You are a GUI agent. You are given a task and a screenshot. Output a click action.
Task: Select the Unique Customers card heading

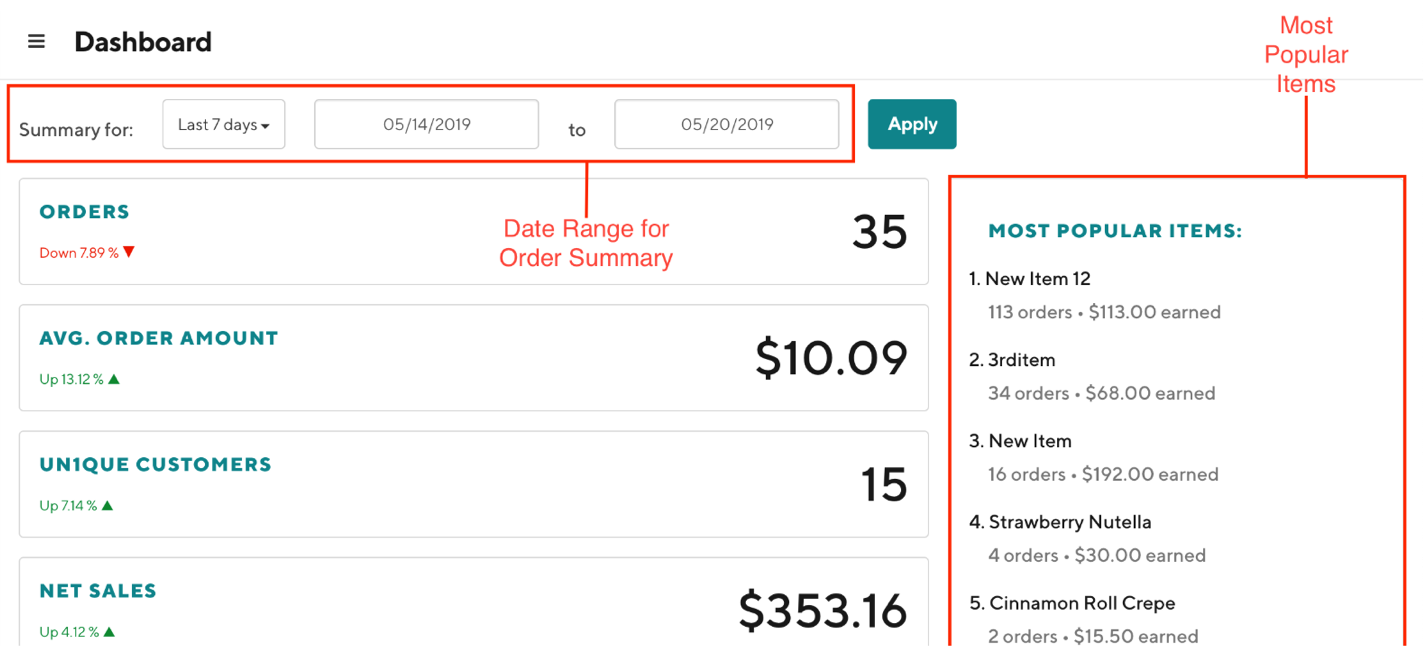coord(156,464)
